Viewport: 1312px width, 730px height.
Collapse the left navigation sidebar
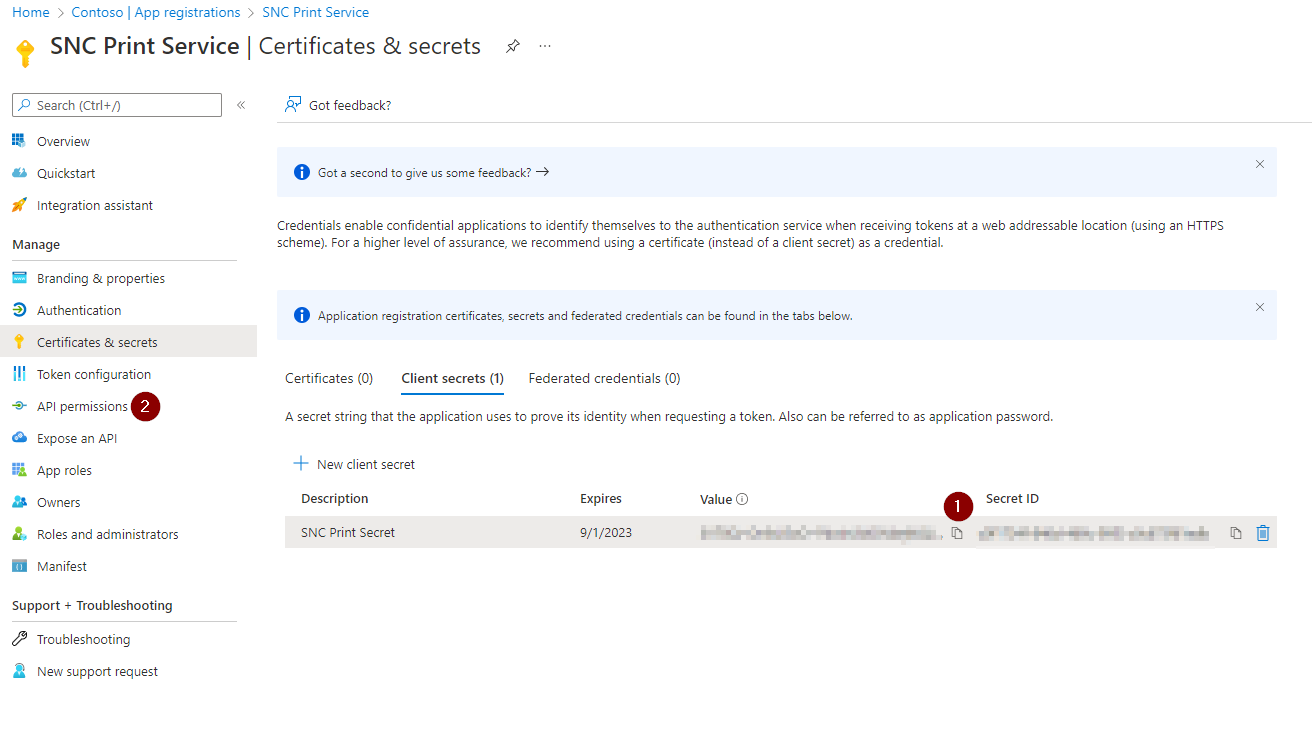[x=241, y=105]
